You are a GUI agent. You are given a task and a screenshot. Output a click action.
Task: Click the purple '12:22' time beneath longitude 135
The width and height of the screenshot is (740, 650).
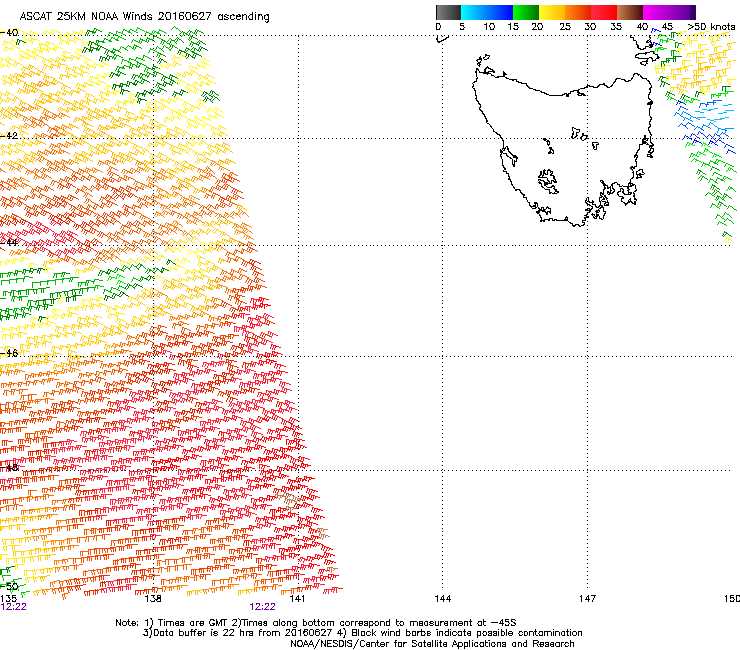(x=13, y=607)
